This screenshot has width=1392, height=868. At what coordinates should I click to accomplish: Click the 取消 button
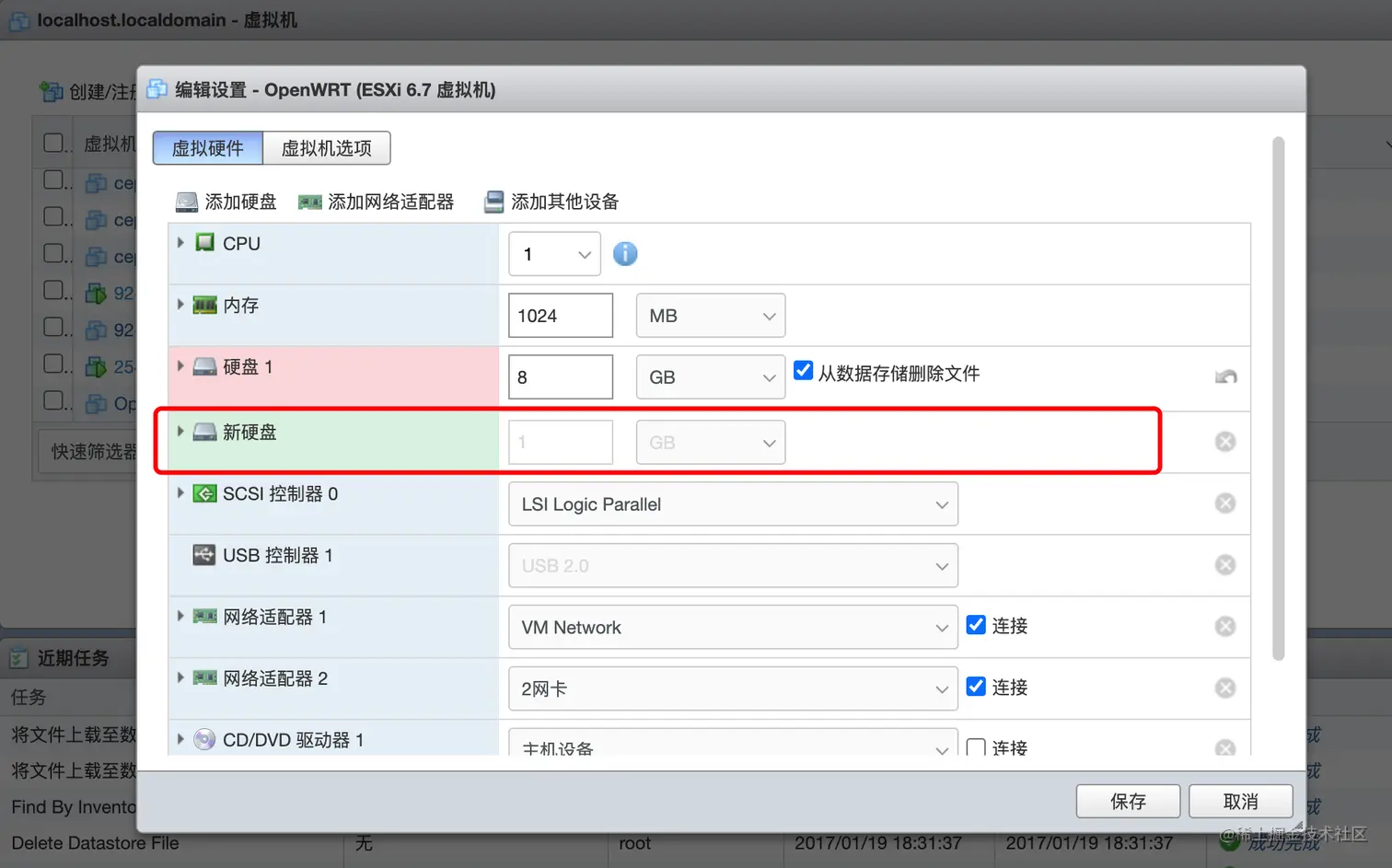[1241, 802]
